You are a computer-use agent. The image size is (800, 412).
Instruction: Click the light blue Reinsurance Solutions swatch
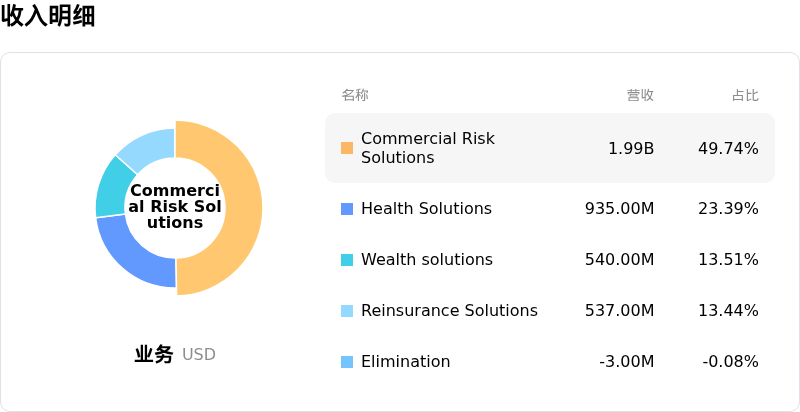[347, 311]
